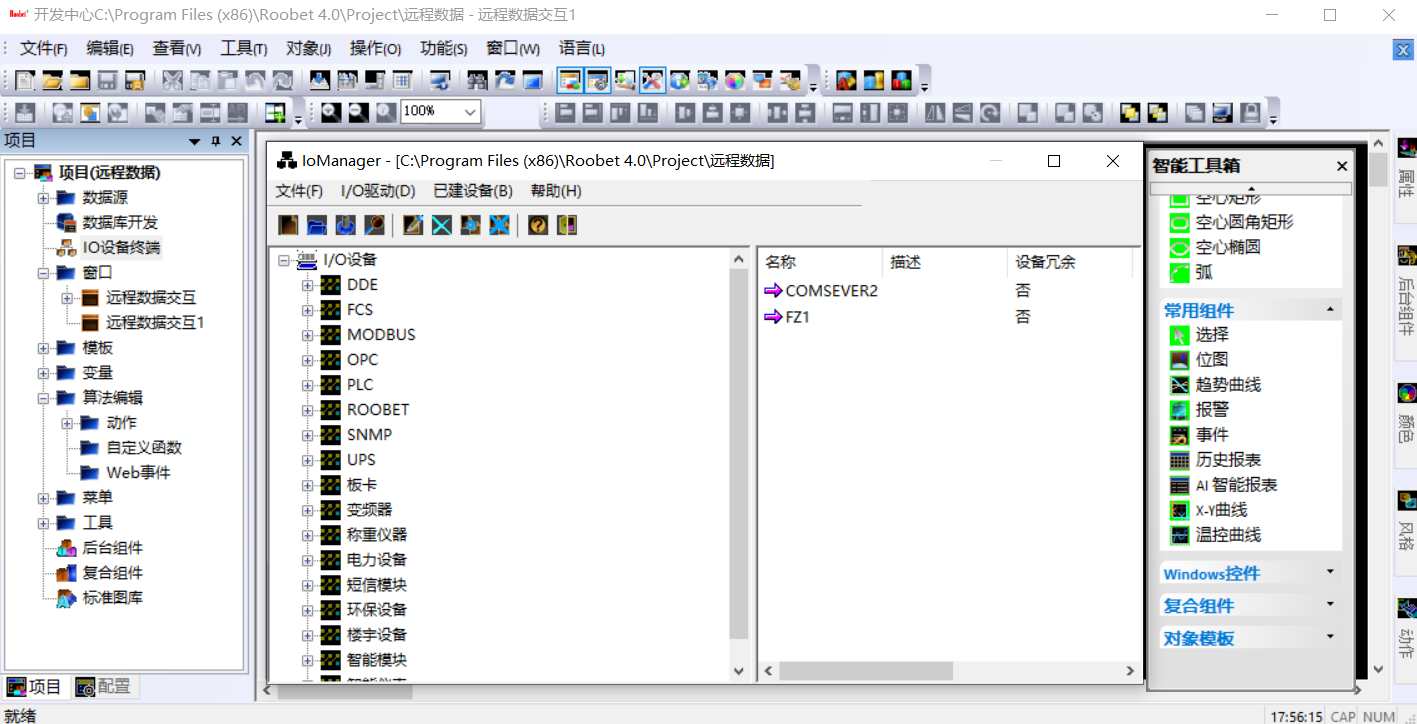
Task: Expand the 变量 variables tree node
Action: pyautogui.click(x=44, y=373)
